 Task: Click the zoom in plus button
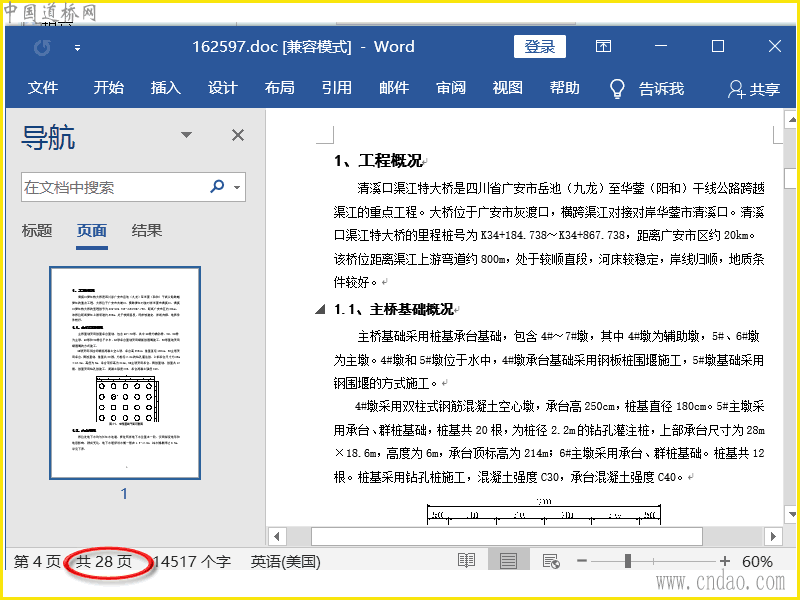724,561
